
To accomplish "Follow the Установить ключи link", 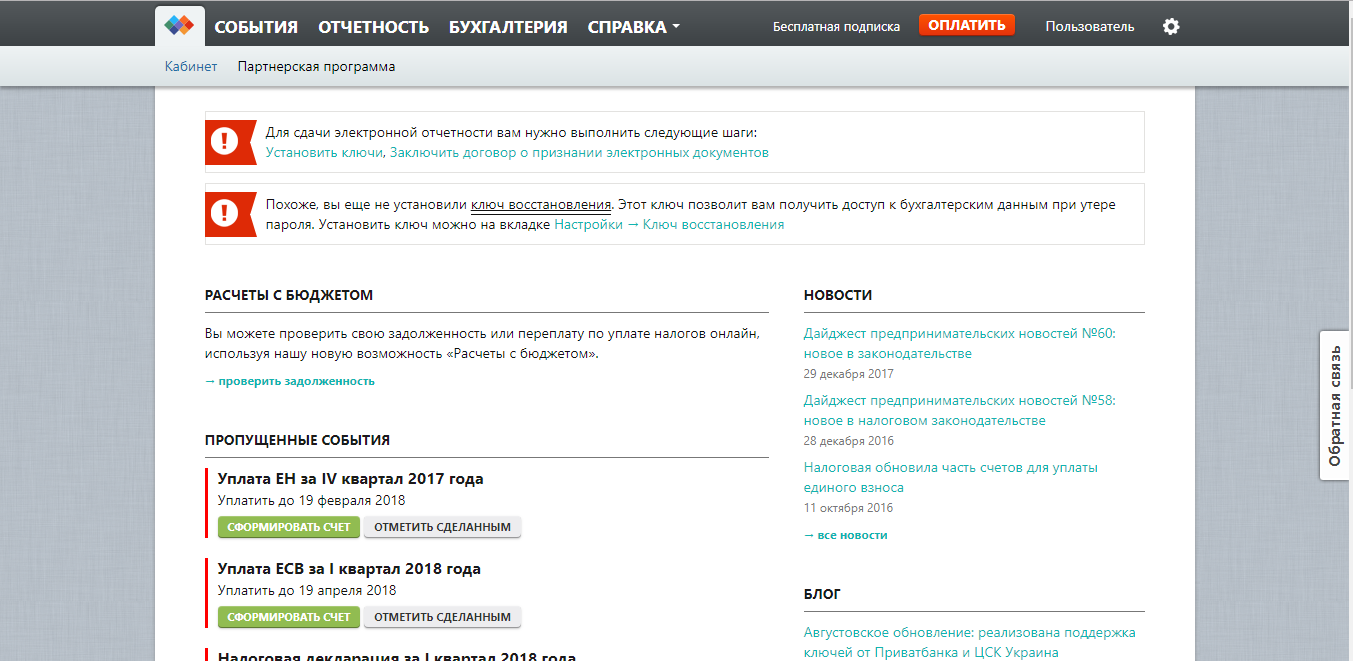I will tap(324, 153).
